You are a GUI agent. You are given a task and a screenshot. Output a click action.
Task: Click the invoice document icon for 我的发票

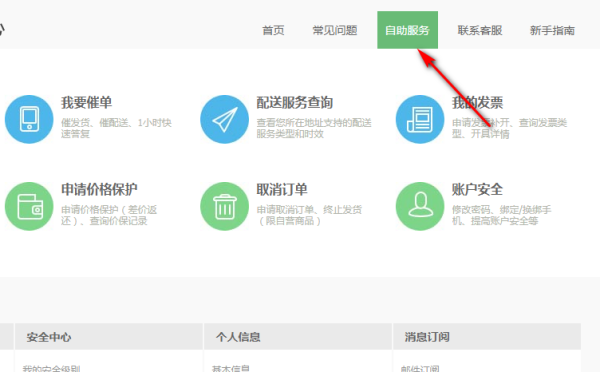coord(420,119)
